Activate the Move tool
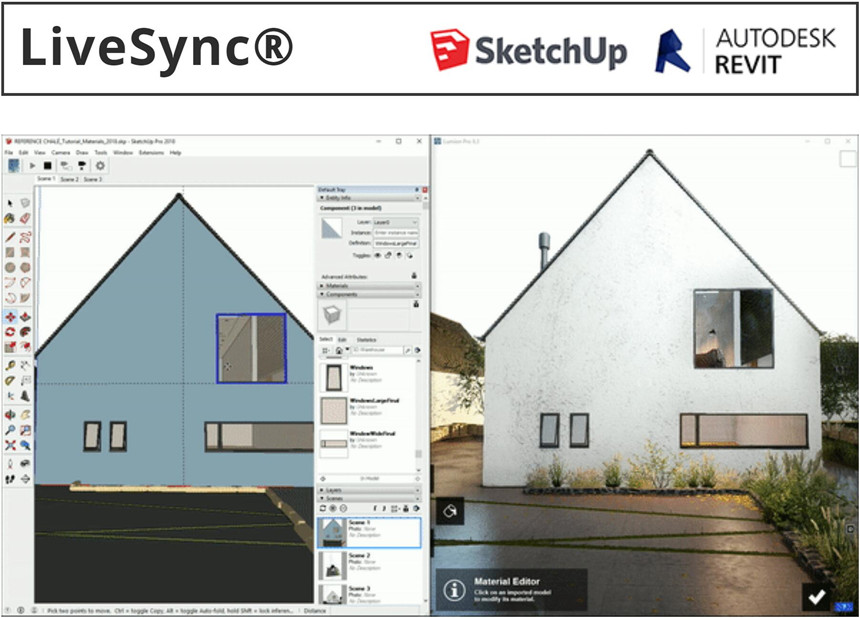The width and height of the screenshot is (860, 618). coord(10,317)
